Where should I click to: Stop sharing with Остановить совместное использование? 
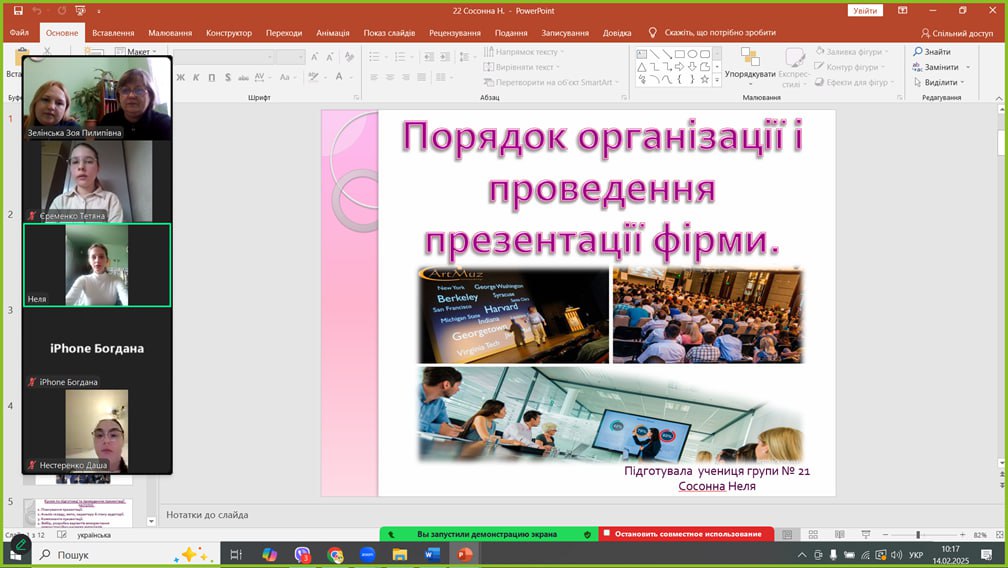(x=687, y=534)
